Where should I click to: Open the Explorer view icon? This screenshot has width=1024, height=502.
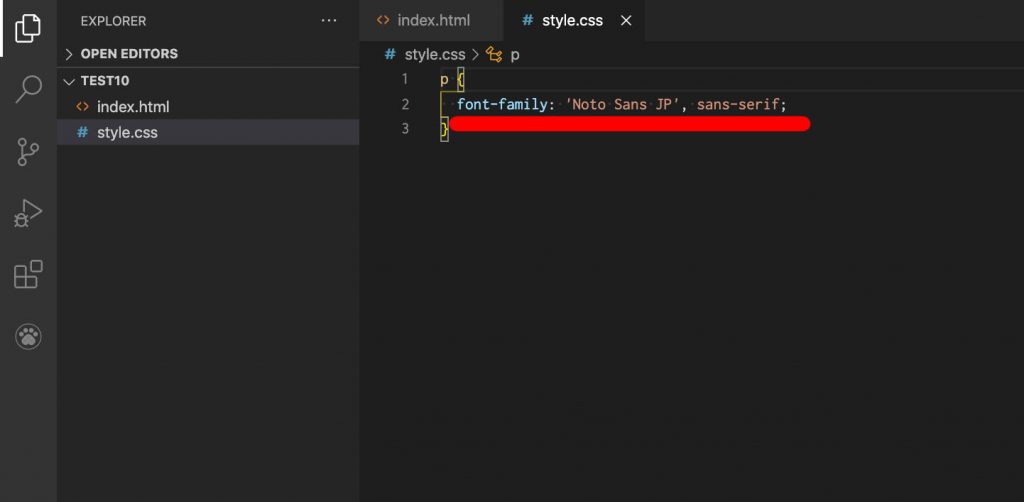pos(28,27)
